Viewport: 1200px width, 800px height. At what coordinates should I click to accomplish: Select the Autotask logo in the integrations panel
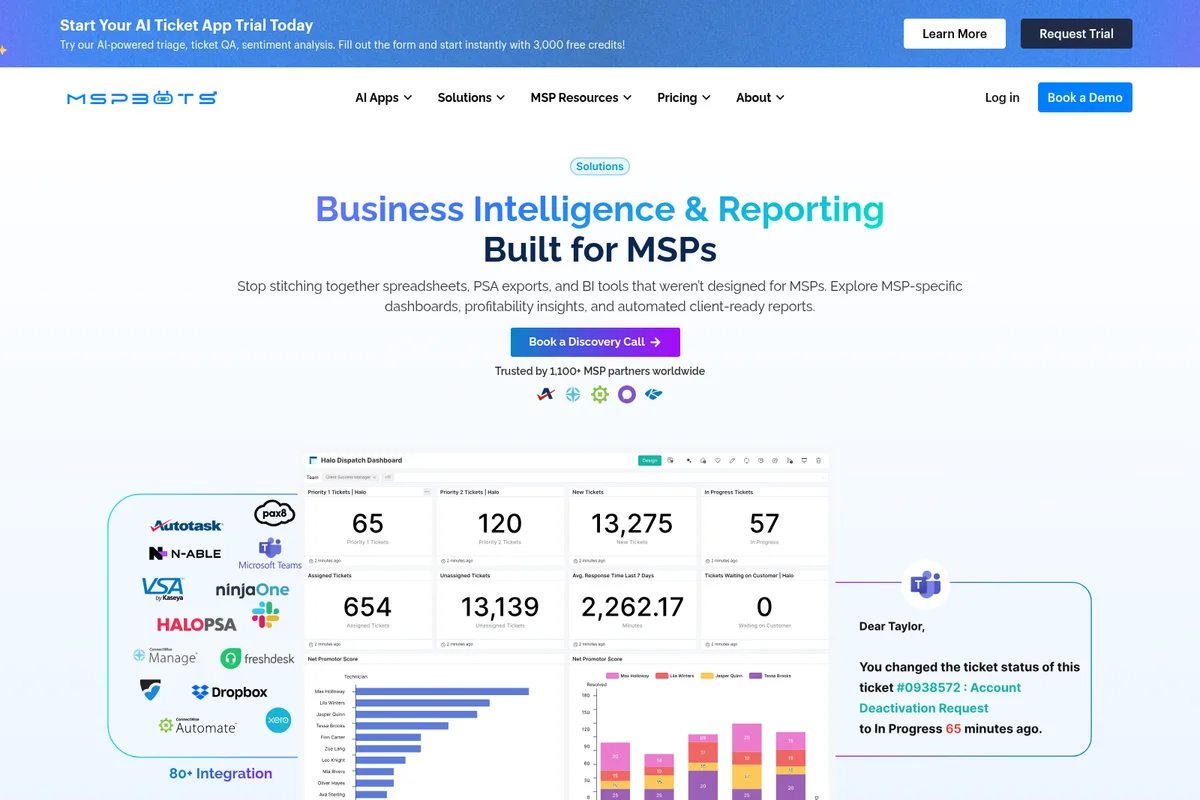[x=187, y=524]
